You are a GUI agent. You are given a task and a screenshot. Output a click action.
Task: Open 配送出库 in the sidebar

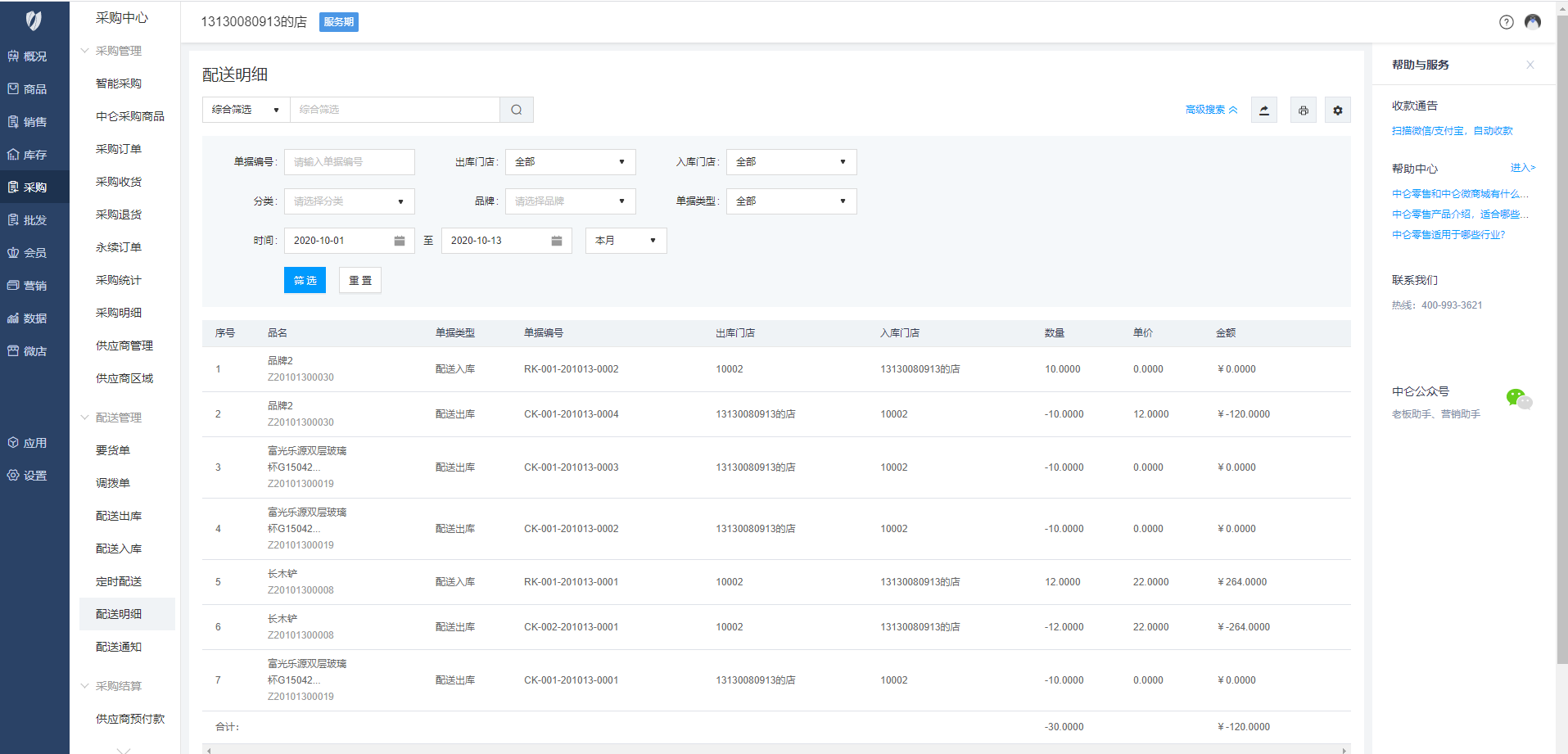click(119, 516)
